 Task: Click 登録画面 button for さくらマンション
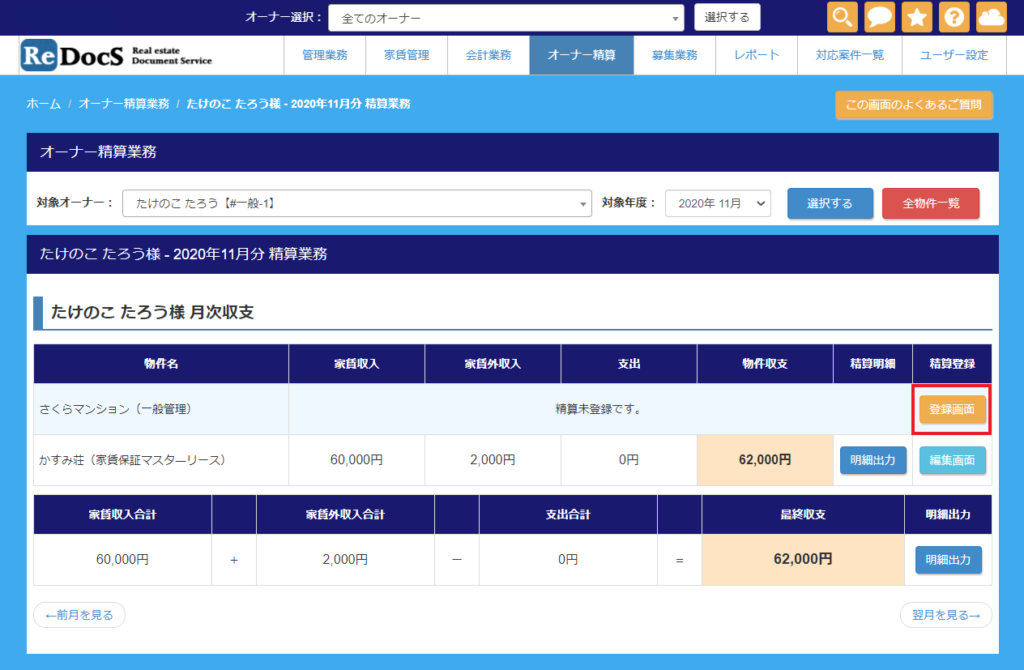(952, 409)
